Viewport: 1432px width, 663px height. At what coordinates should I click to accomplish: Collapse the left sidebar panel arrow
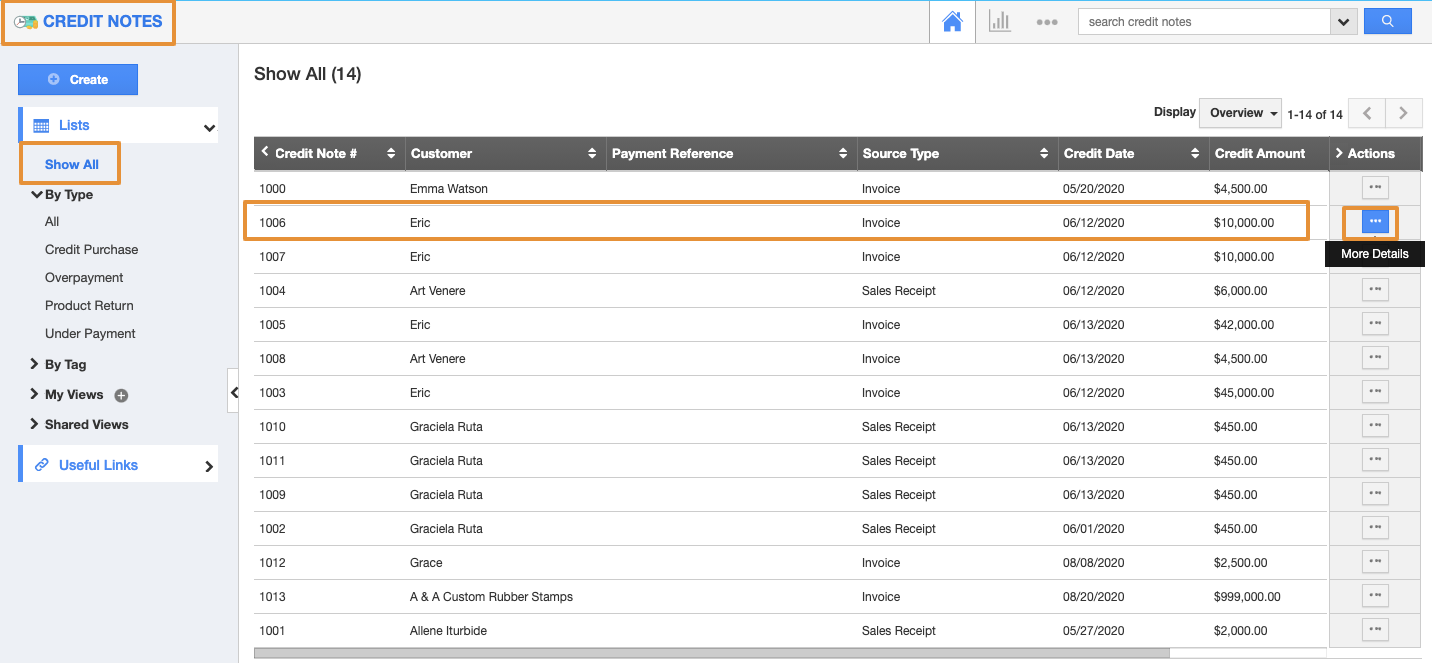[x=233, y=392]
